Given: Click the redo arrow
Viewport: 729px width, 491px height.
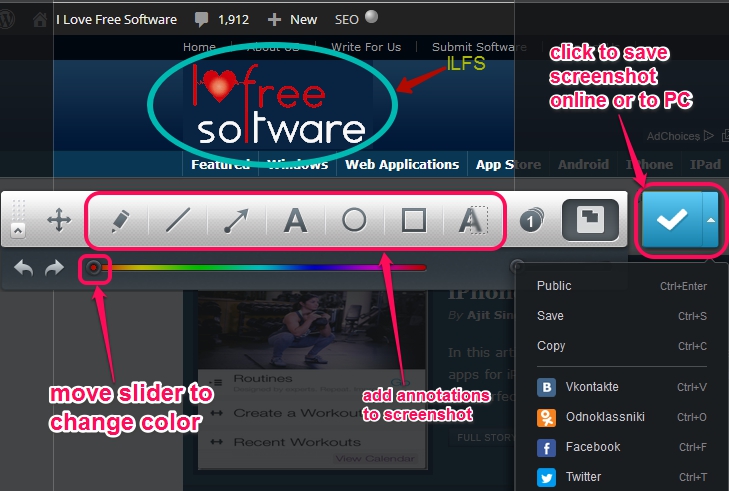Looking at the screenshot, I should pyautogui.click(x=54, y=268).
